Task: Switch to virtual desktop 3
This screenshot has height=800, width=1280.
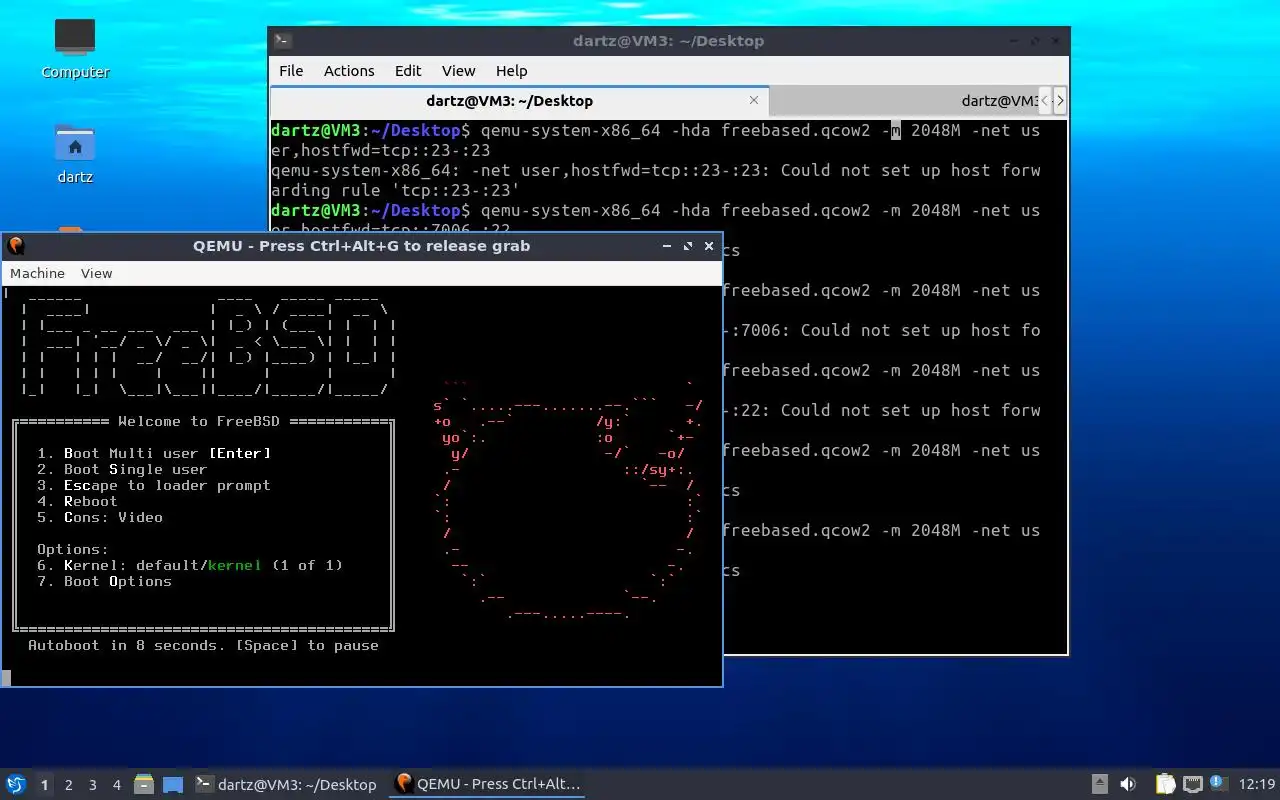Action: [92, 785]
